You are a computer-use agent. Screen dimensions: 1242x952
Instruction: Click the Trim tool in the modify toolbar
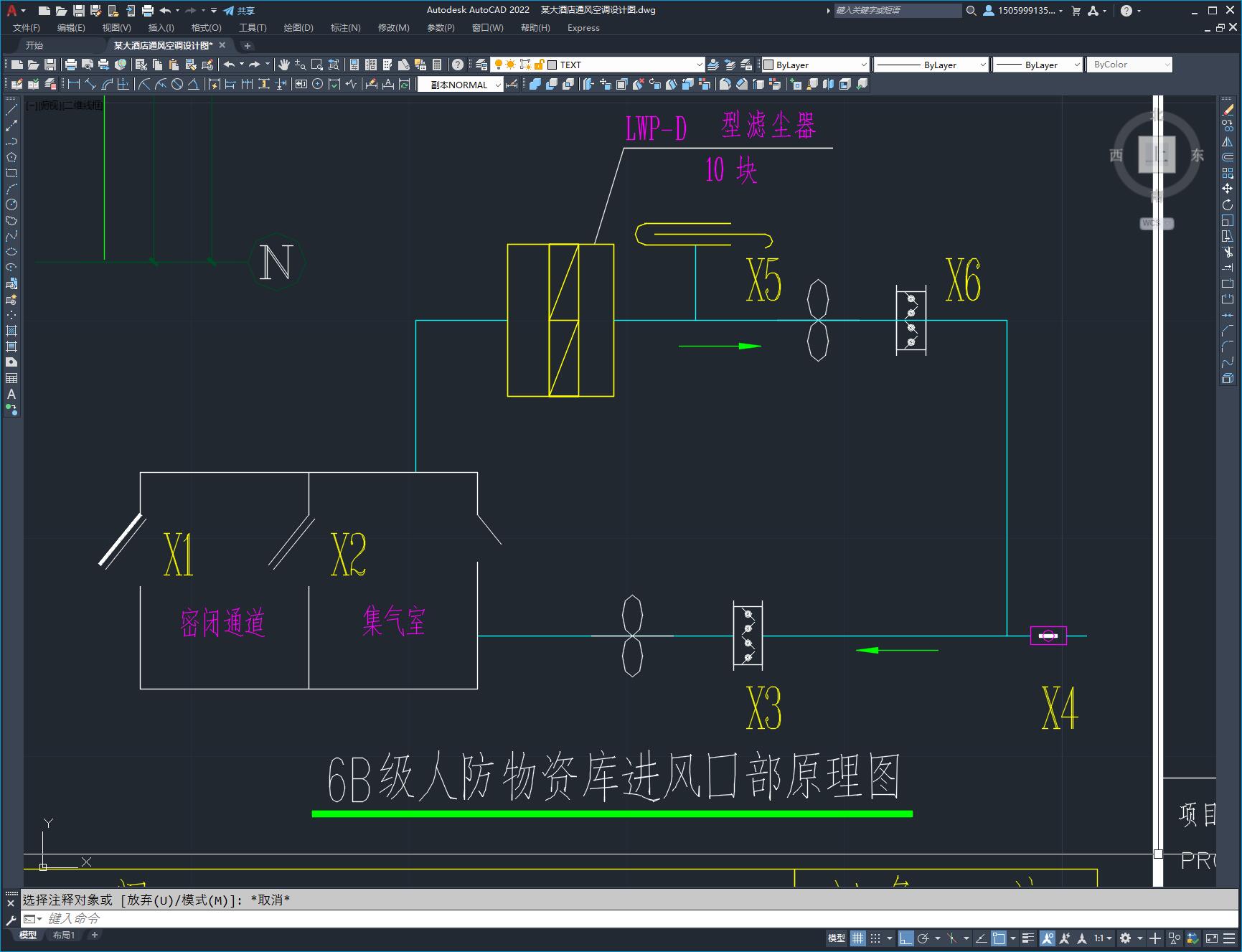[x=1228, y=252]
